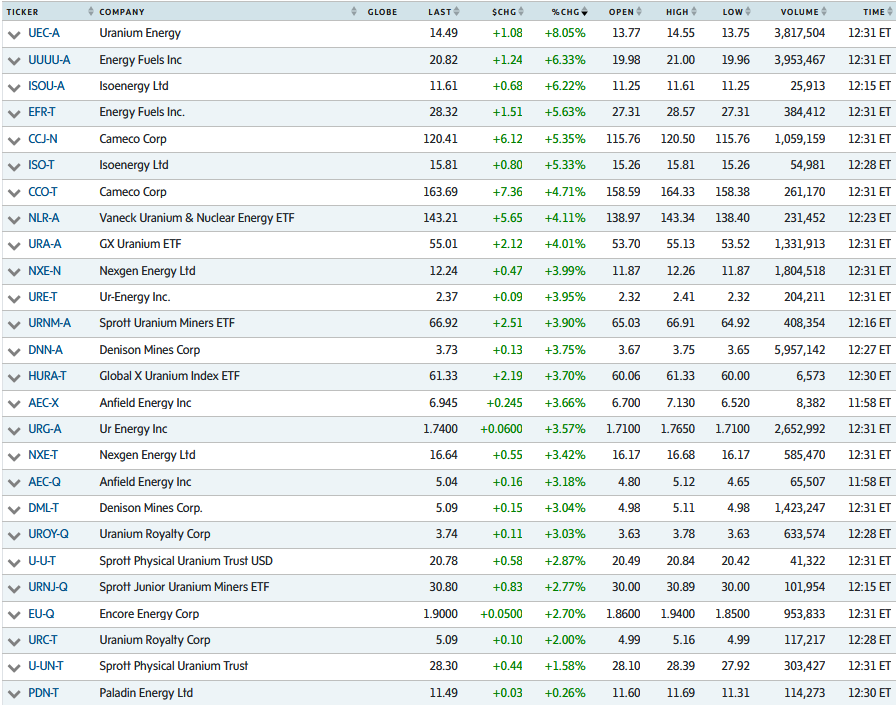The width and height of the screenshot is (896, 705).
Task: Select Sprott Uranium Miners ETF name
Action: pyautogui.click(x=167, y=323)
